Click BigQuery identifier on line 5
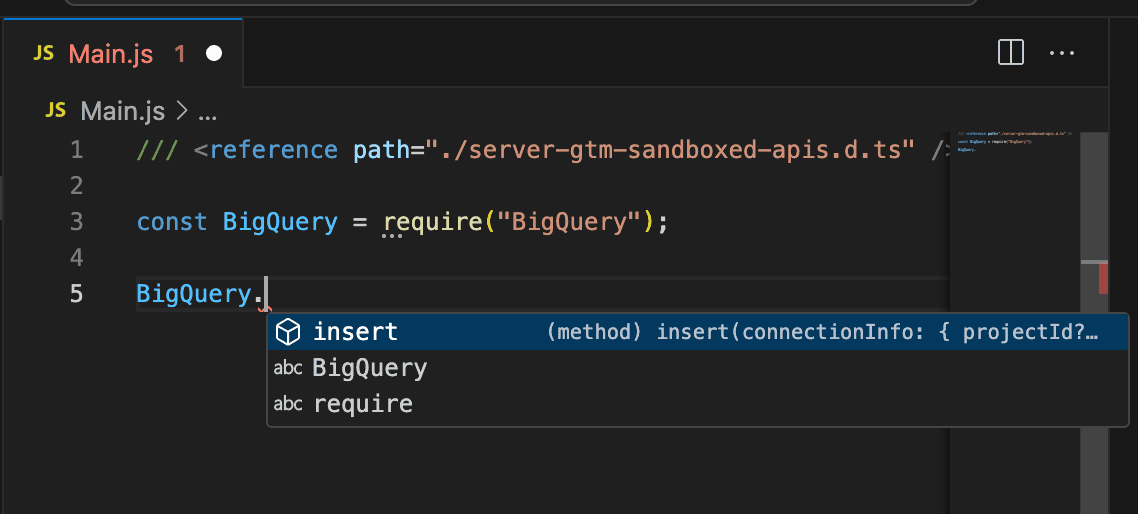The width and height of the screenshot is (1138, 514). 194,293
